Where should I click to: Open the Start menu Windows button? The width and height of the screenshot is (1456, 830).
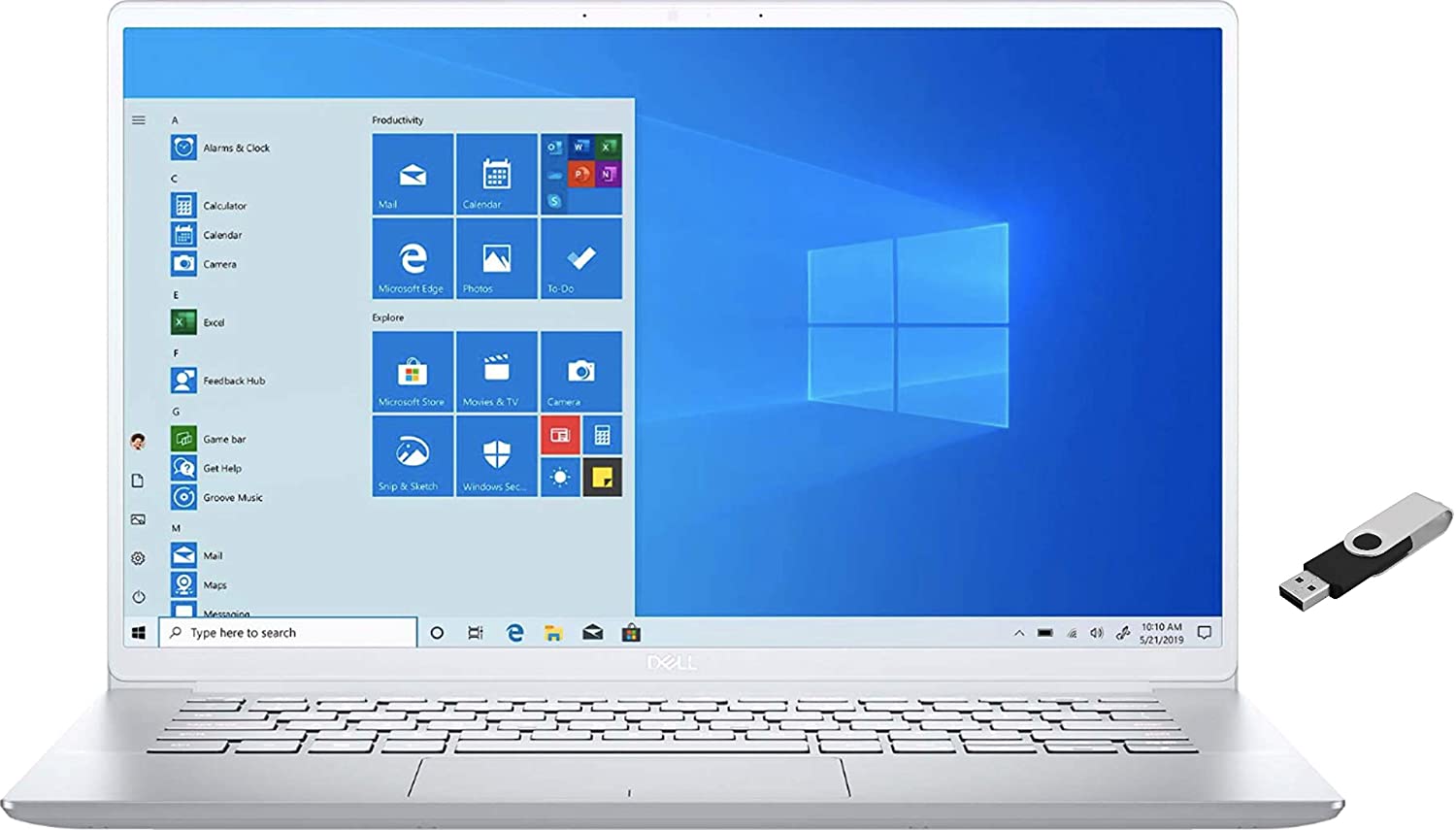(137, 632)
